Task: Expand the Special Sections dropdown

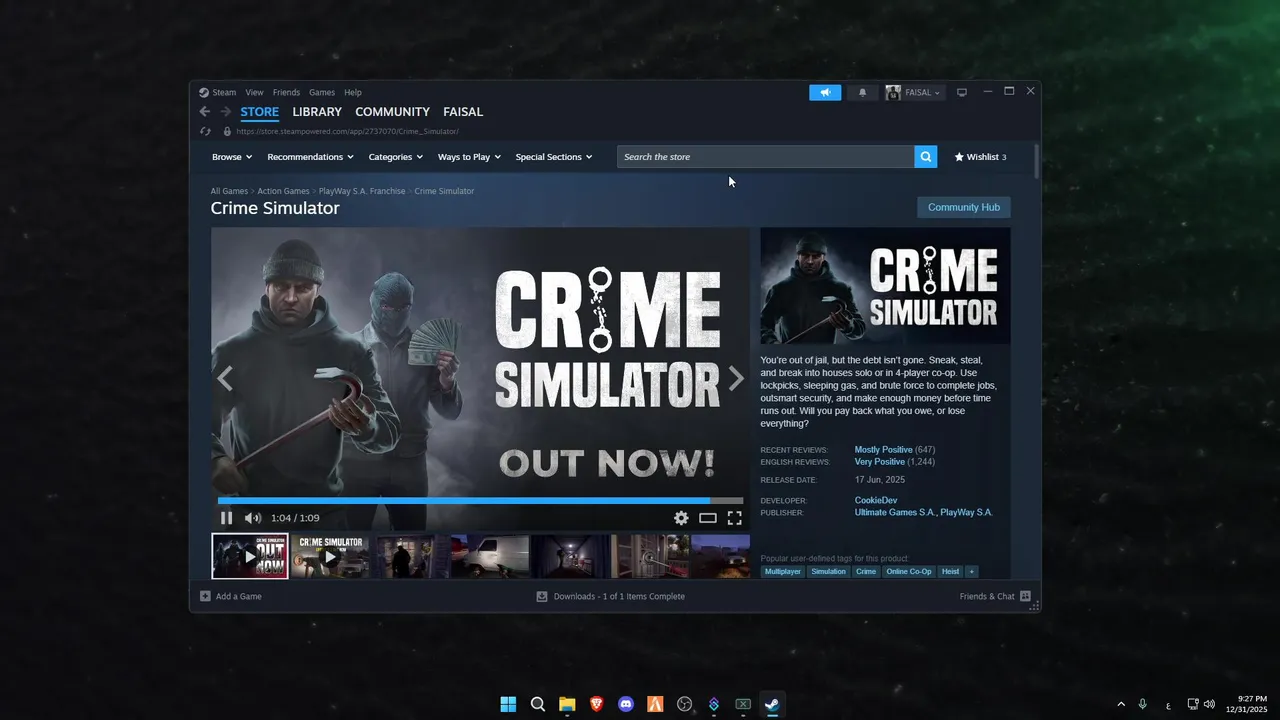Action: coord(554,157)
